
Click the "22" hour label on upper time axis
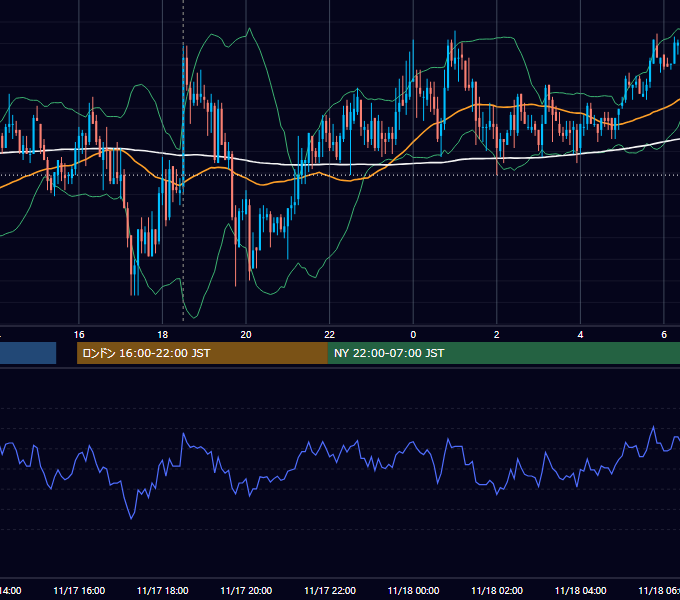click(x=330, y=334)
